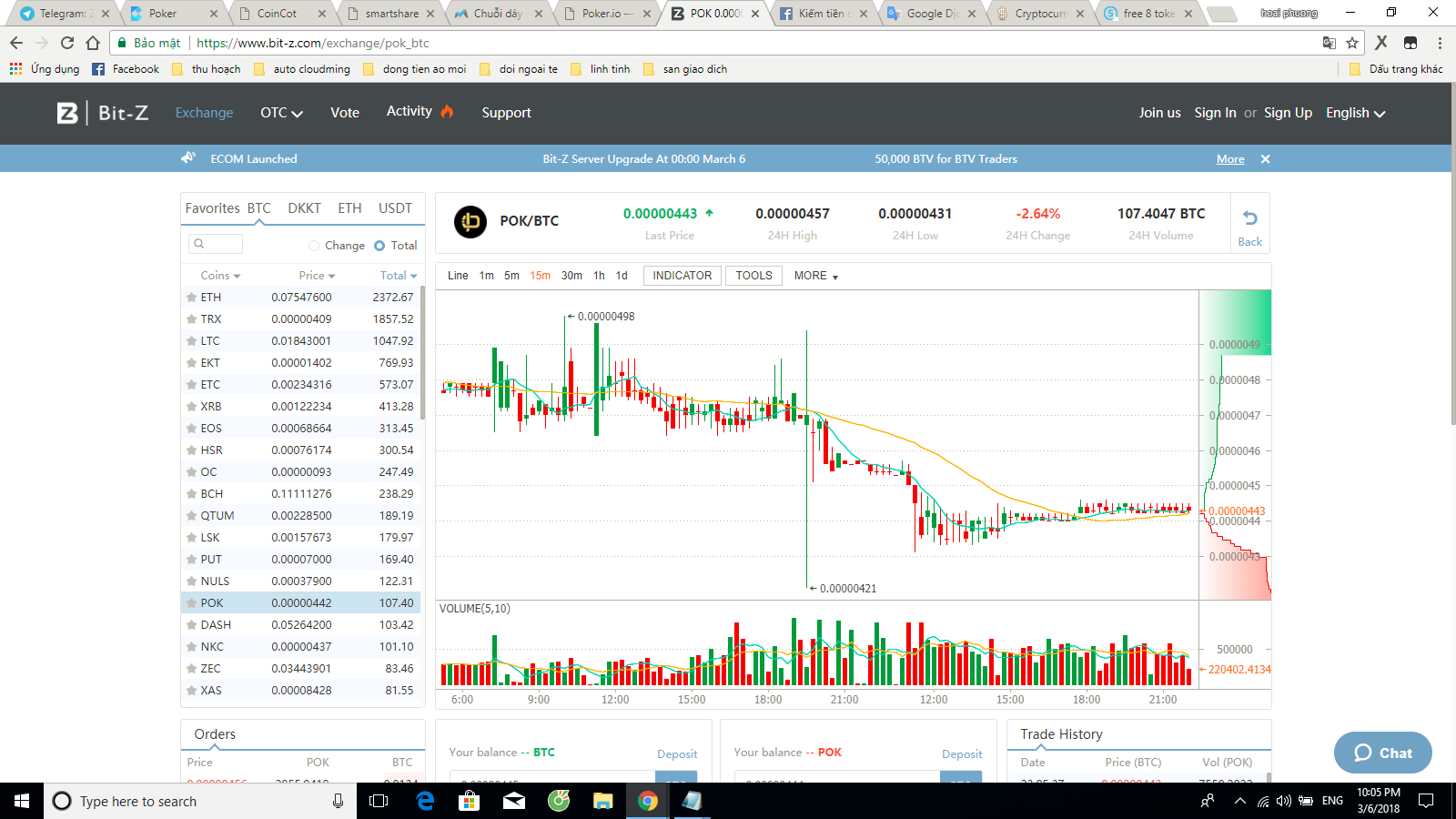Click the Bit-Z logo
1456x819 pixels.
pos(102,113)
